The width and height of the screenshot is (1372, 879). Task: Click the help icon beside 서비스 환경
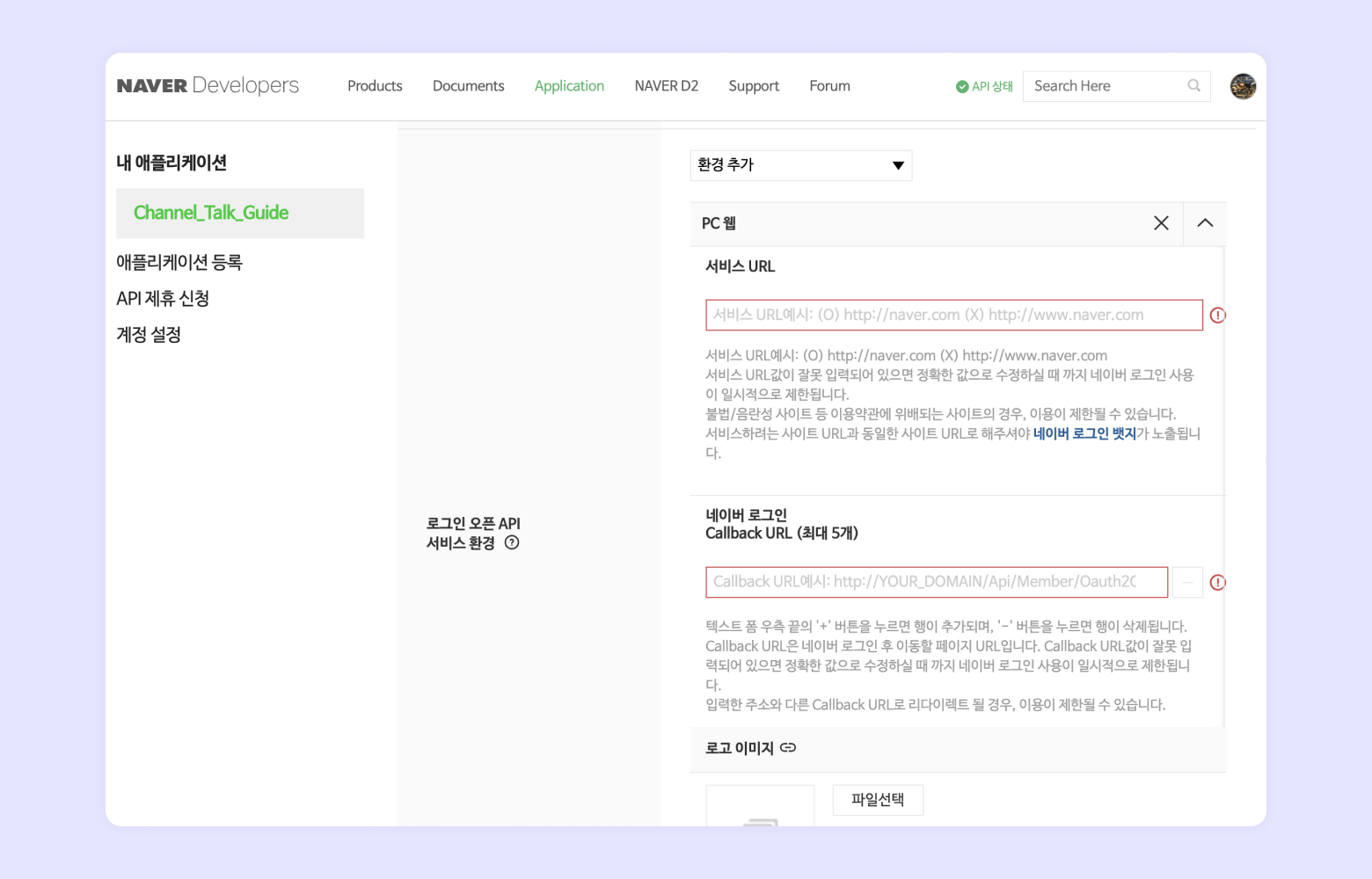(x=512, y=542)
